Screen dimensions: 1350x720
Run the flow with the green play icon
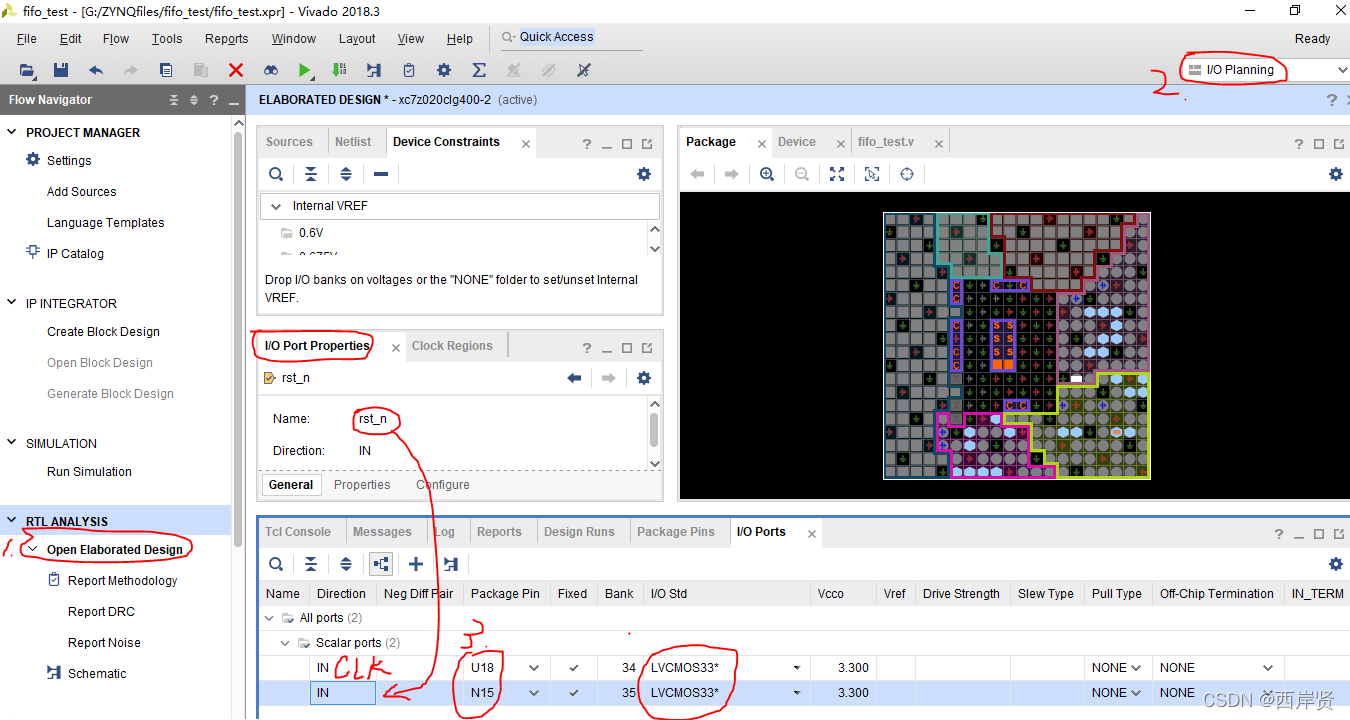click(305, 70)
